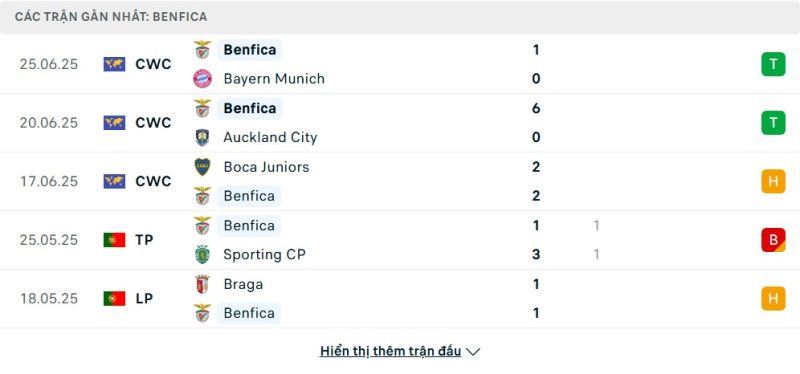800x374 pixels.
Task: Click orange H badge for Braga match
Action: click(773, 298)
